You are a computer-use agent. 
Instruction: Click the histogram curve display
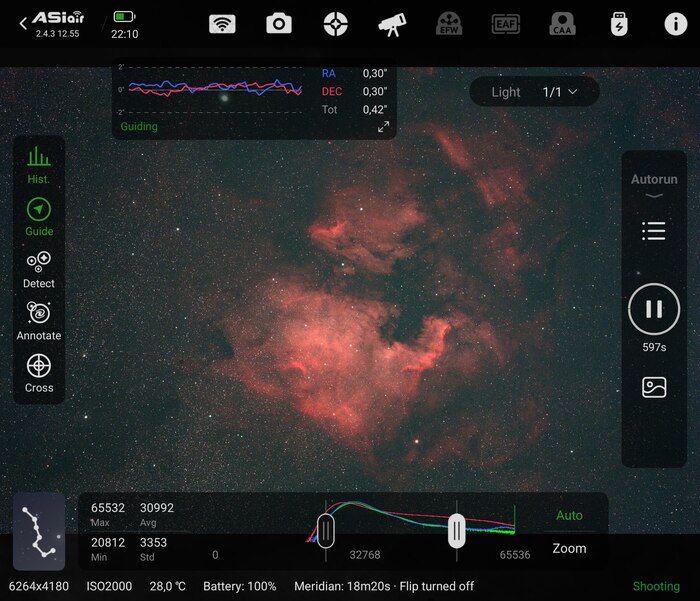(410, 522)
